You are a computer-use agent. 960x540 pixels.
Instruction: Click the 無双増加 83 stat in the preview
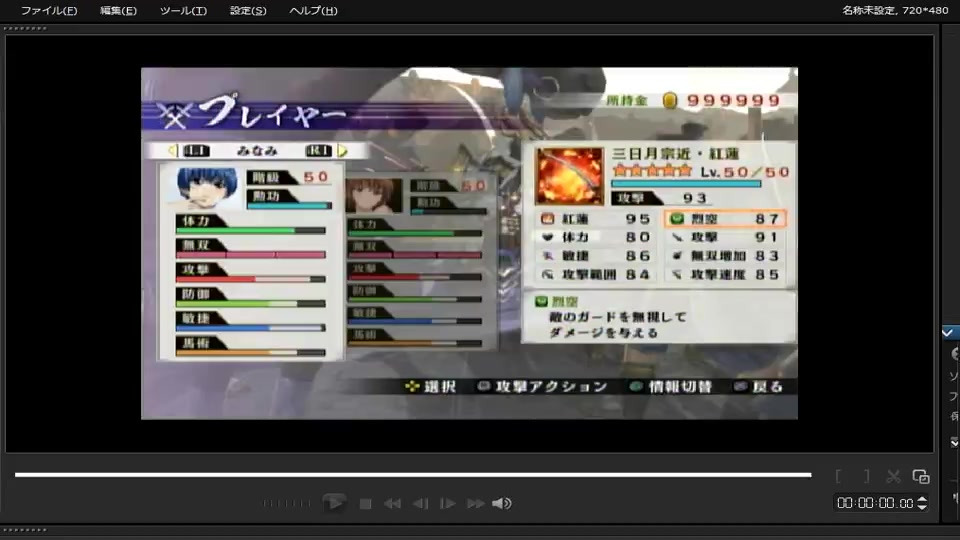pyautogui.click(x=726, y=256)
